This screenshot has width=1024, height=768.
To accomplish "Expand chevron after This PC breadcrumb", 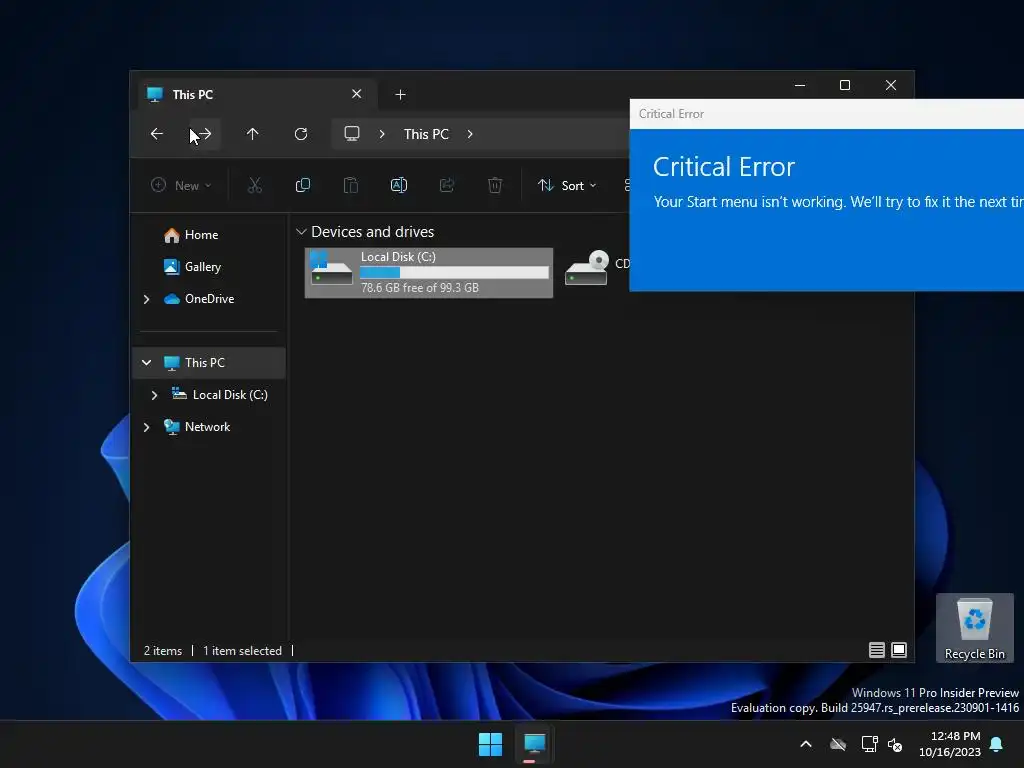I will (x=470, y=134).
